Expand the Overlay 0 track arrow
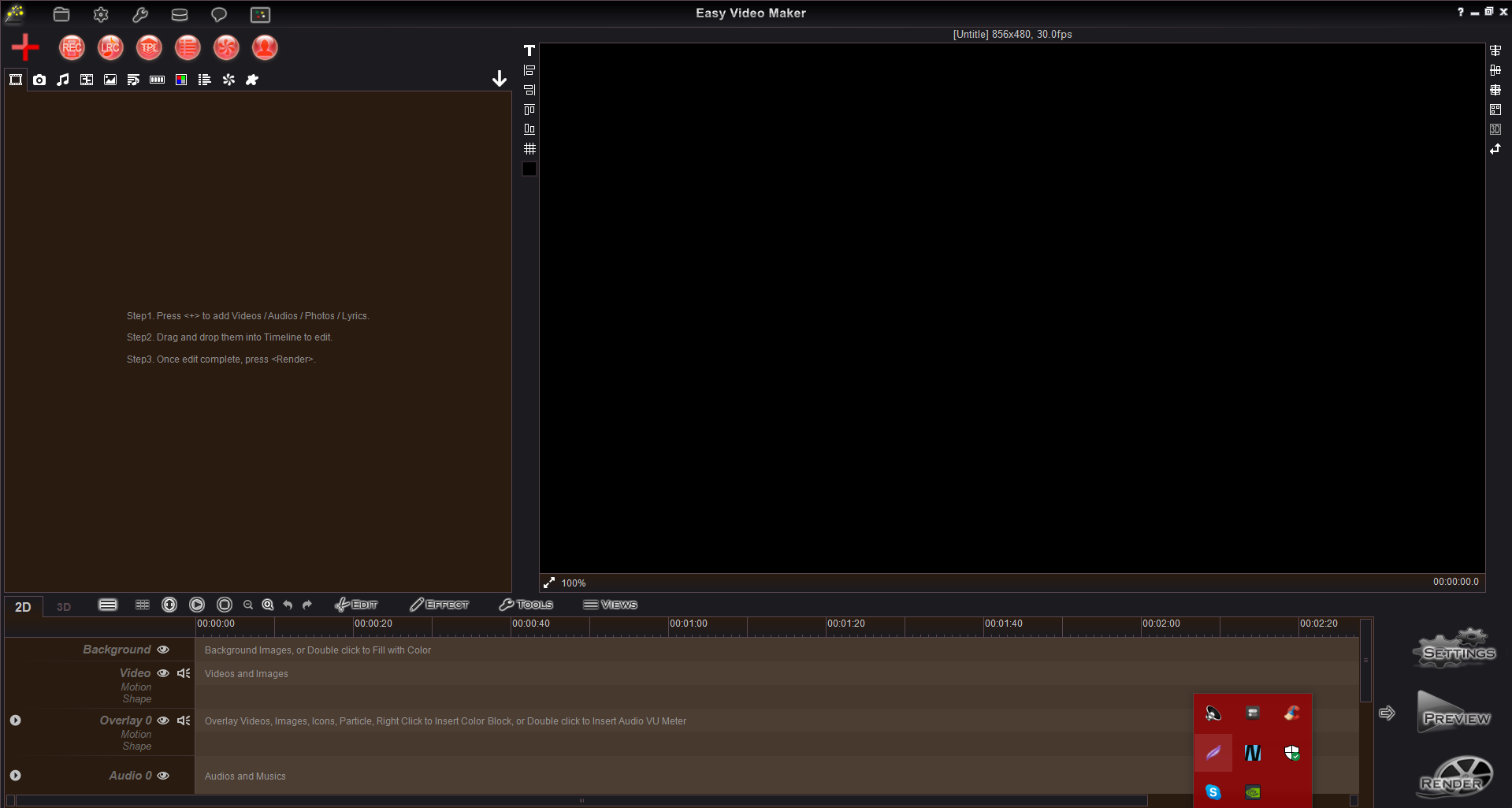 (15, 720)
